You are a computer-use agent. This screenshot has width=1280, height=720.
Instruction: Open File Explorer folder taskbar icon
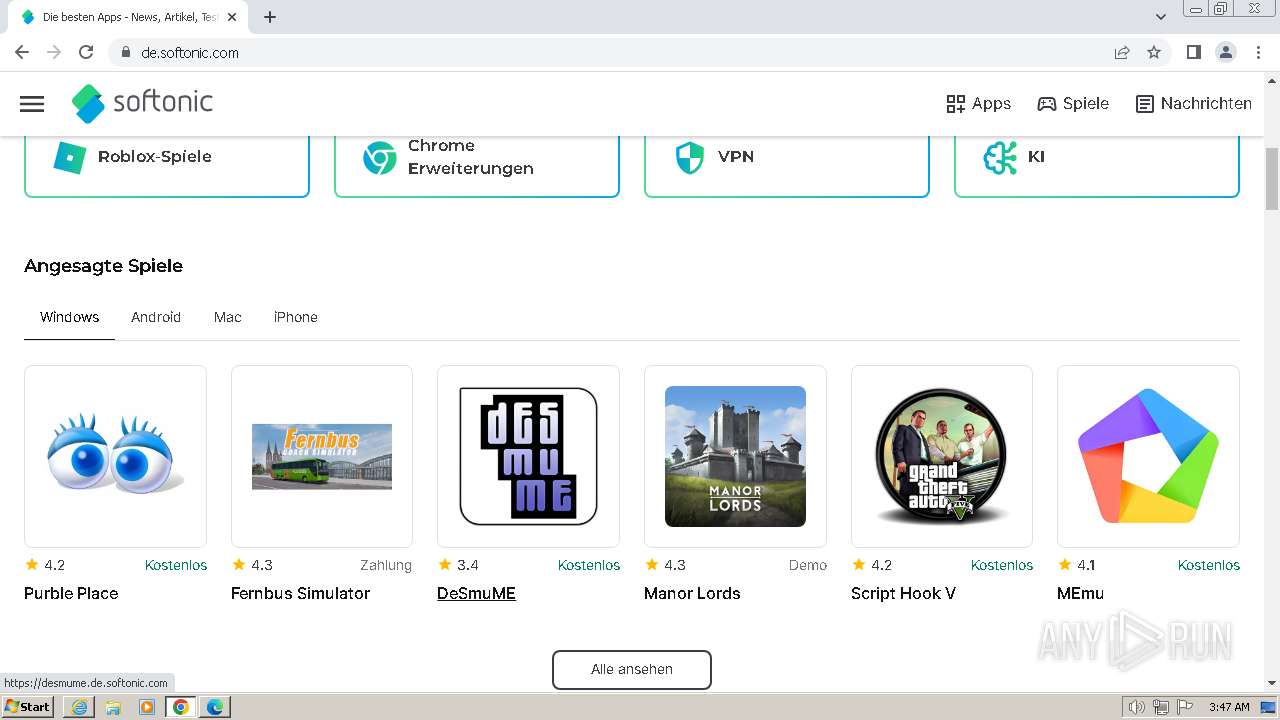[113, 707]
